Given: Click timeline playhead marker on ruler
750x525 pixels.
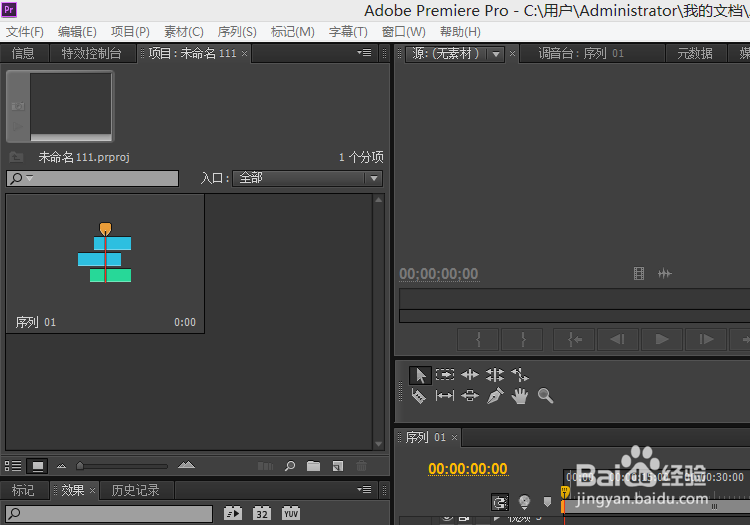Looking at the screenshot, I should point(565,492).
